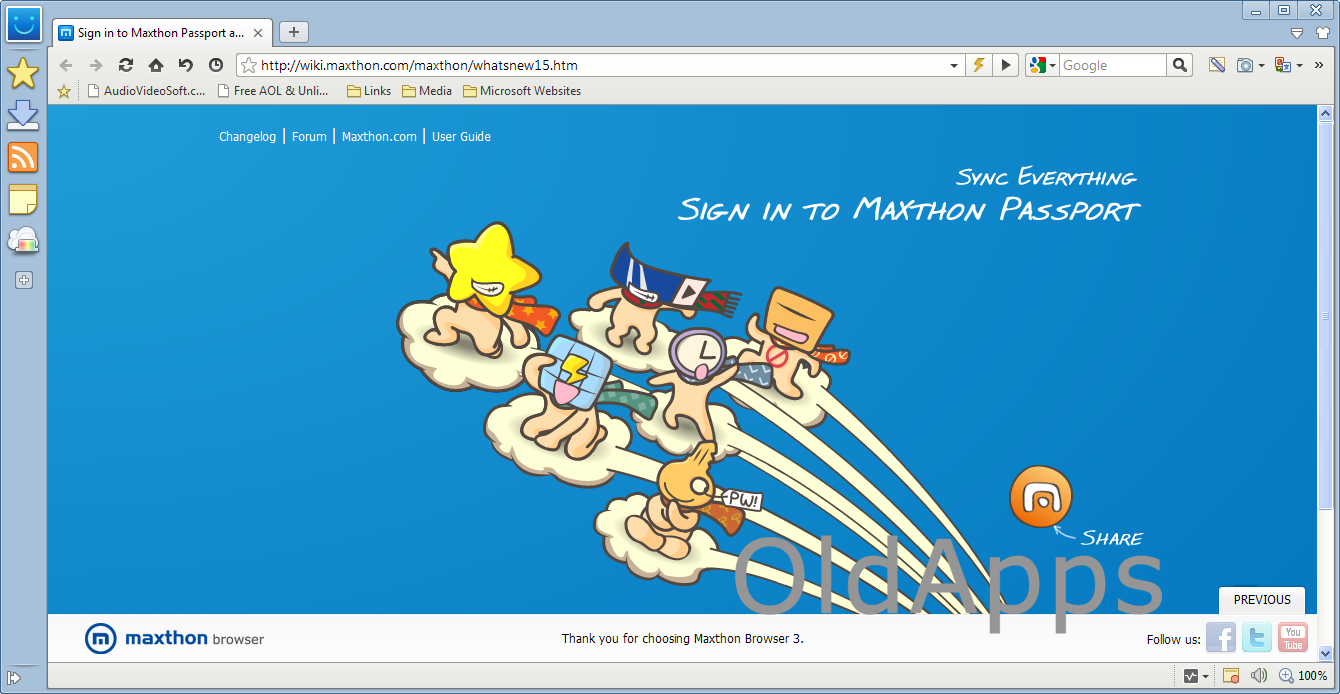Click the go arrow next to address bar
The image size is (1340, 694).
pos(1005,65)
